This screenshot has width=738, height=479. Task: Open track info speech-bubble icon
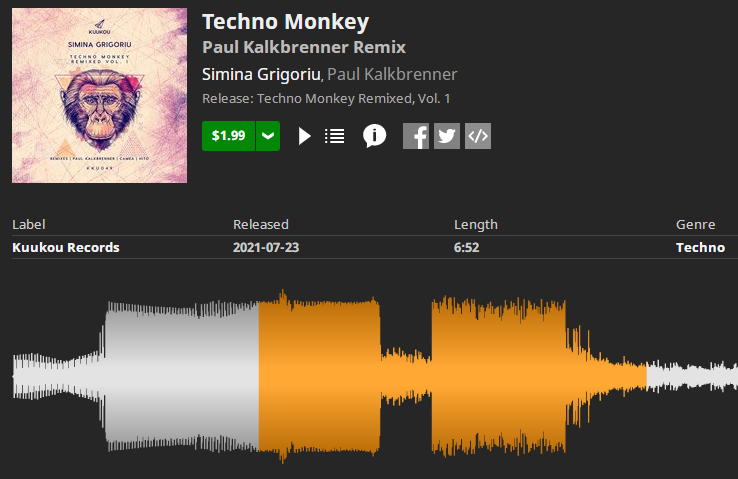[374, 136]
